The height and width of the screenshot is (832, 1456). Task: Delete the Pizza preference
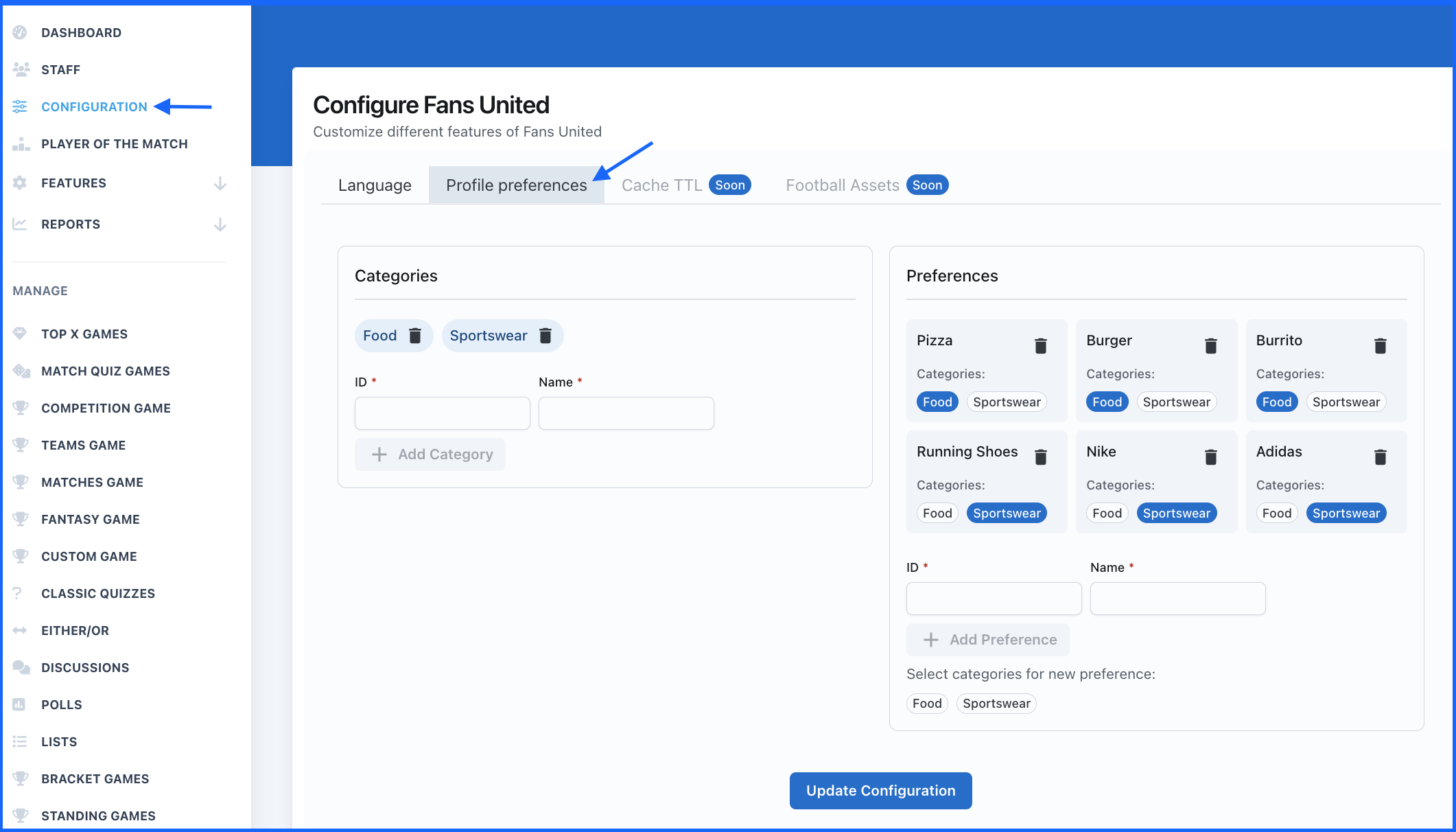tap(1041, 345)
